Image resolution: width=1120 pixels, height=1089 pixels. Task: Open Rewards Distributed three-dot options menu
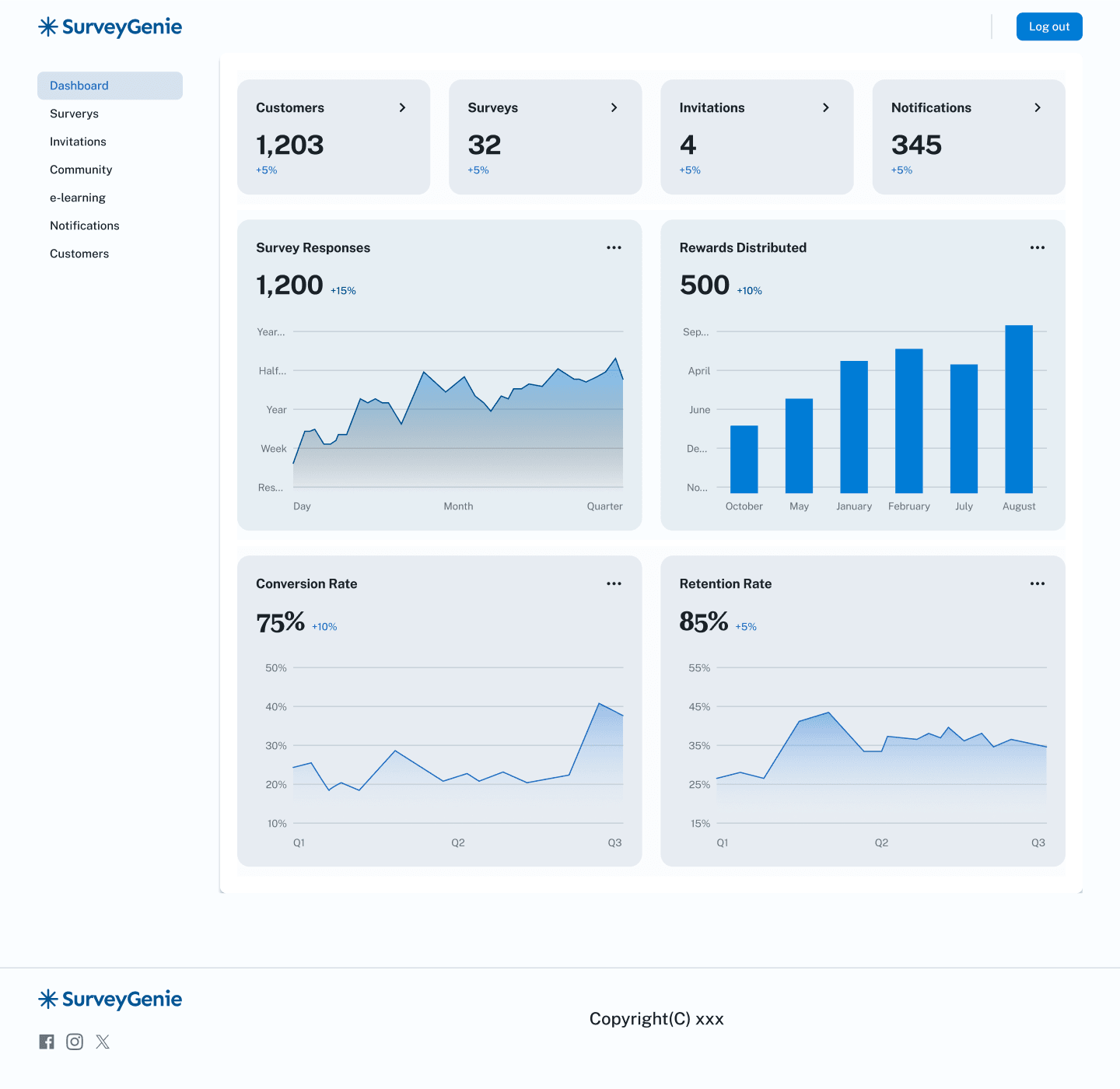(1037, 247)
